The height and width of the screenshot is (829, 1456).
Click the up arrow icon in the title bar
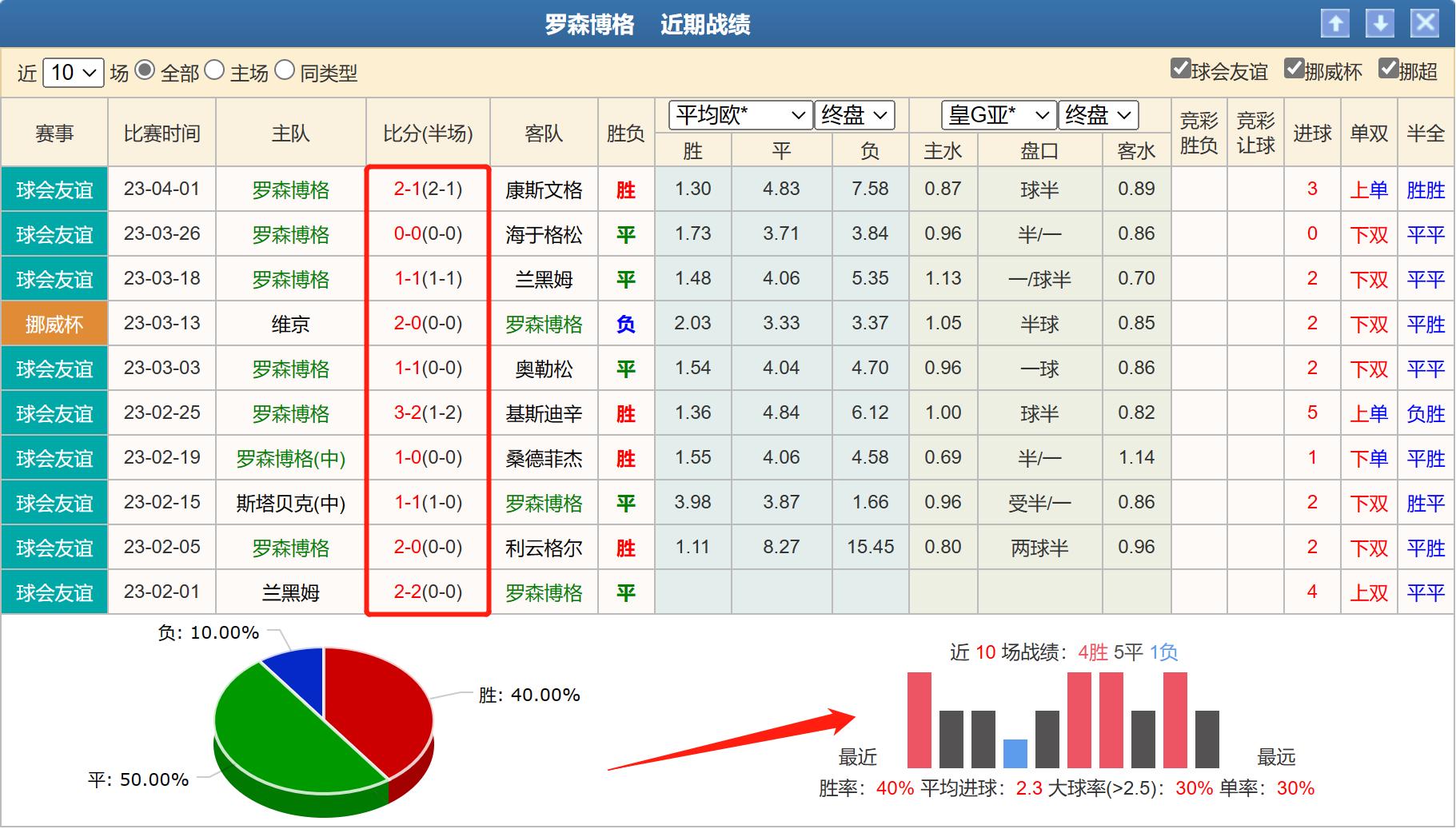(x=1336, y=24)
